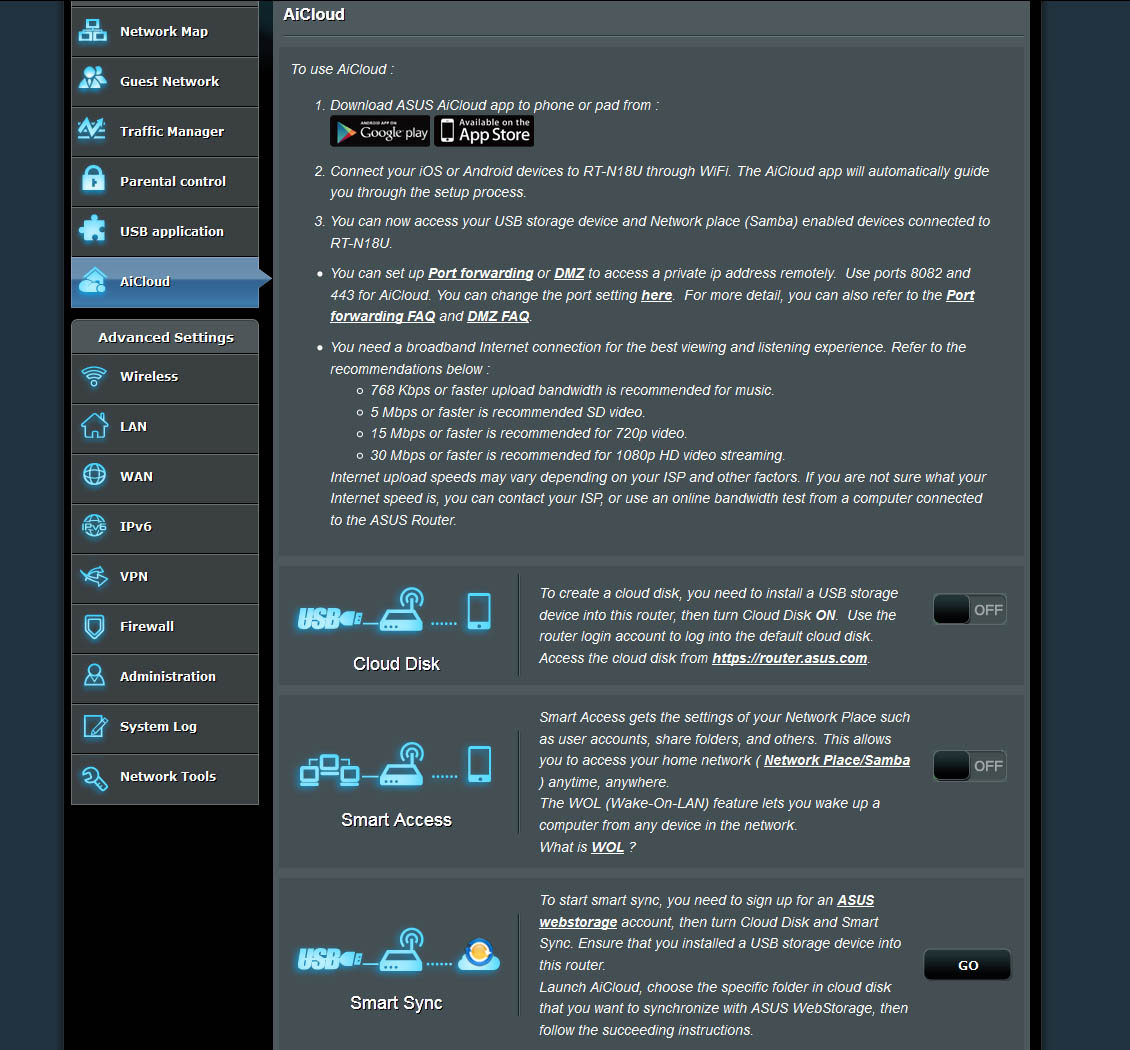Click the System Log notepad icon
The height and width of the screenshot is (1050, 1130).
(94, 726)
